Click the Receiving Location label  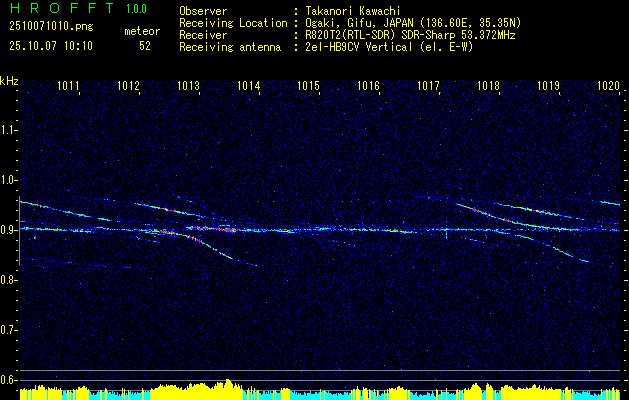click(x=233, y=23)
